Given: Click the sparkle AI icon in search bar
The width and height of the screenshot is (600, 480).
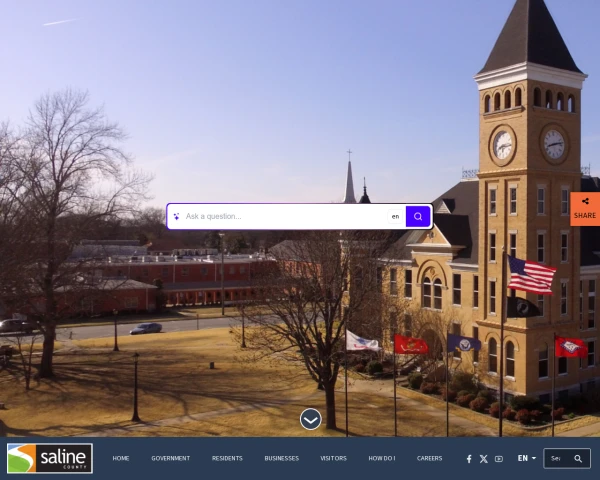Looking at the screenshot, I should click(176, 217).
